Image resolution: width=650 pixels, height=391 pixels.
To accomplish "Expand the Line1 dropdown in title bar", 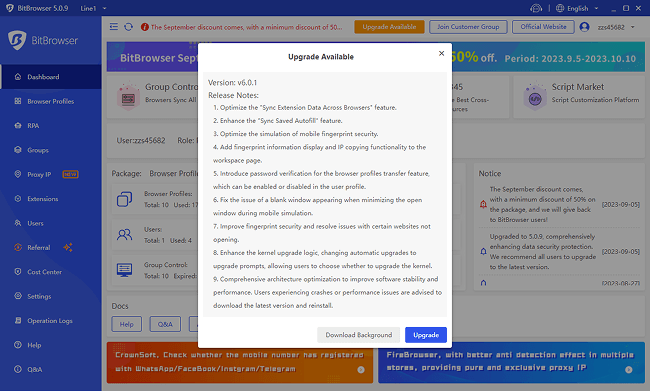I will (93, 8).
